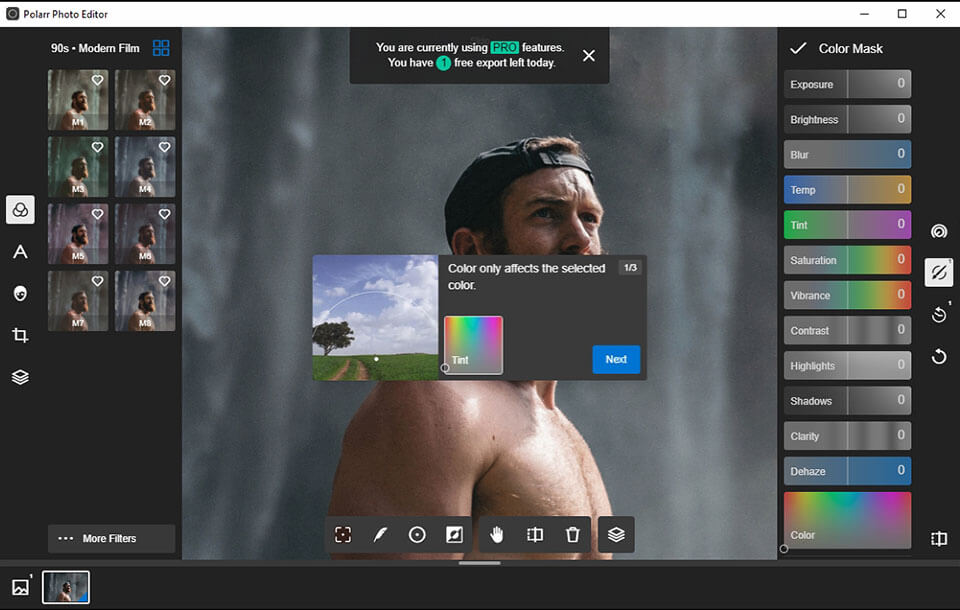Viewport: 960px width, 610px height.
Task: Activate the Hand pan tool
Action: point(497,535)
